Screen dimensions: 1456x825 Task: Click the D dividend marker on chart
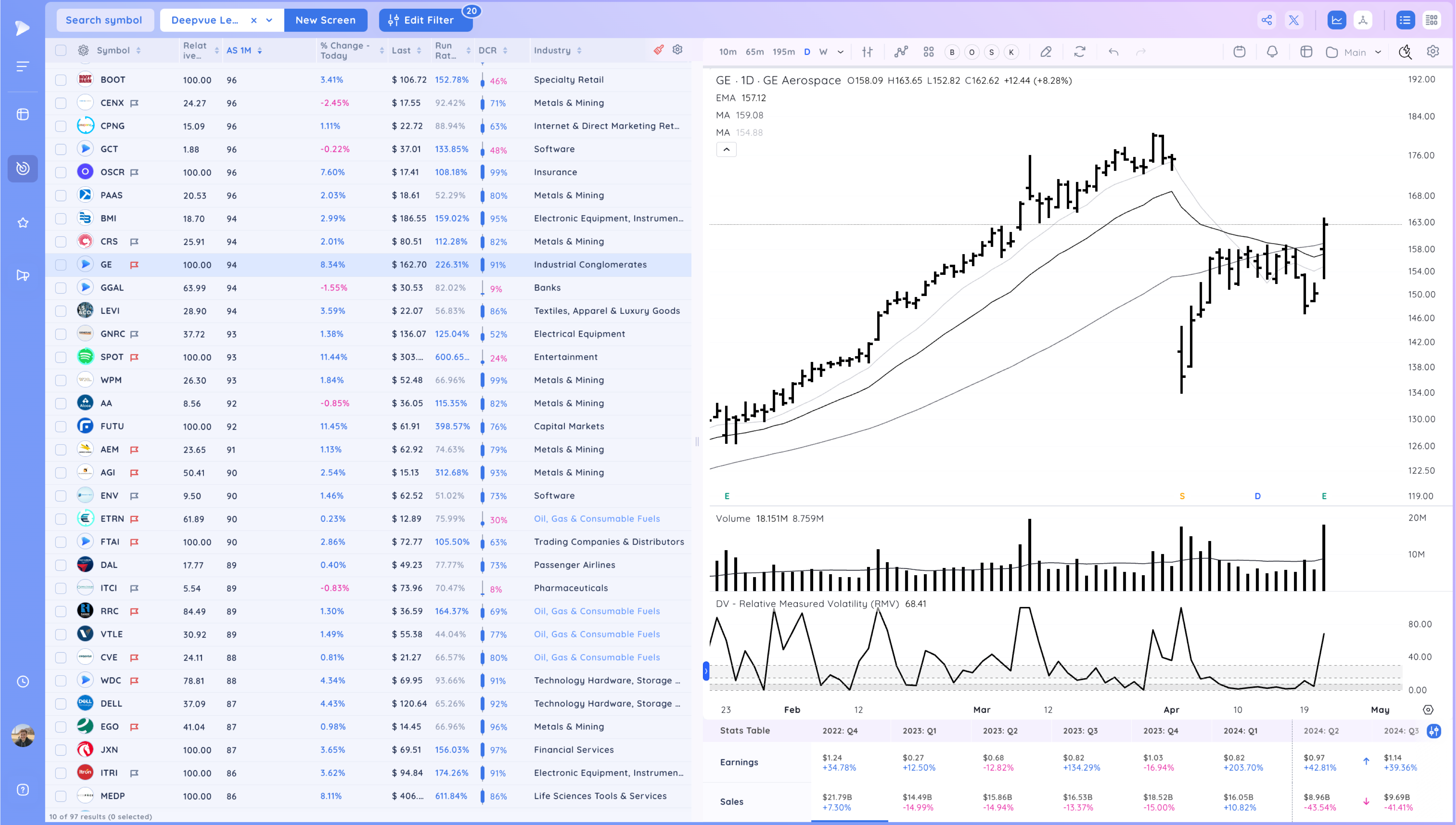(1257, 496)
